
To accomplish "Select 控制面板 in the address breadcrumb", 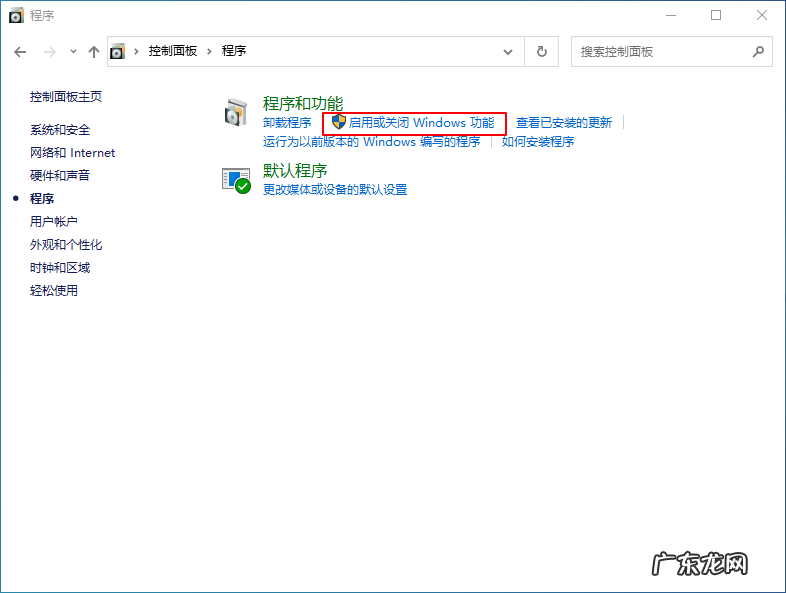I will pos(172,51).
